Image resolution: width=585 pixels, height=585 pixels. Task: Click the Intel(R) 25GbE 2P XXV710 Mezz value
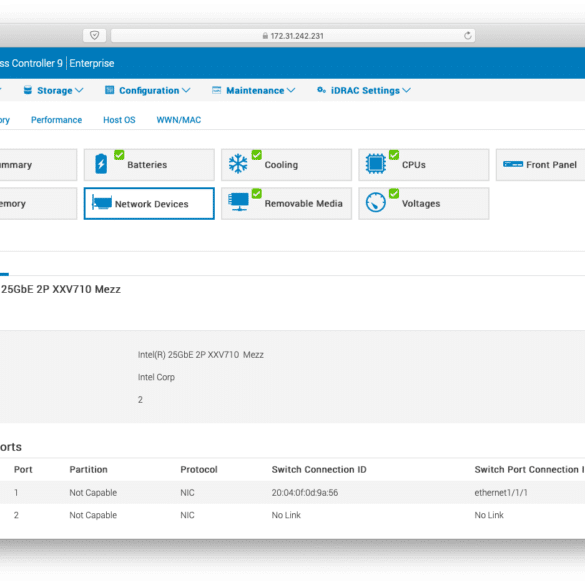pyautogui.click(x=201, y=354)
